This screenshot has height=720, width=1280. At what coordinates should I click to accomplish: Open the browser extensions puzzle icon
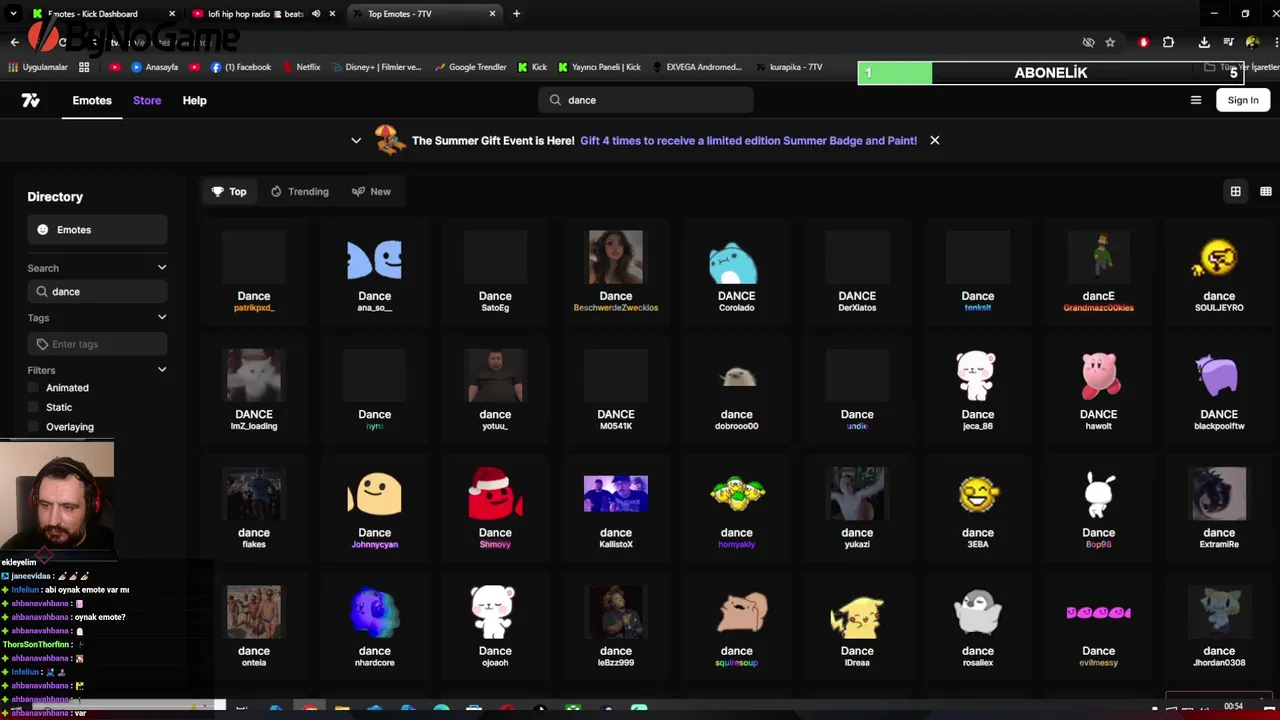(x=1168, y=42)
